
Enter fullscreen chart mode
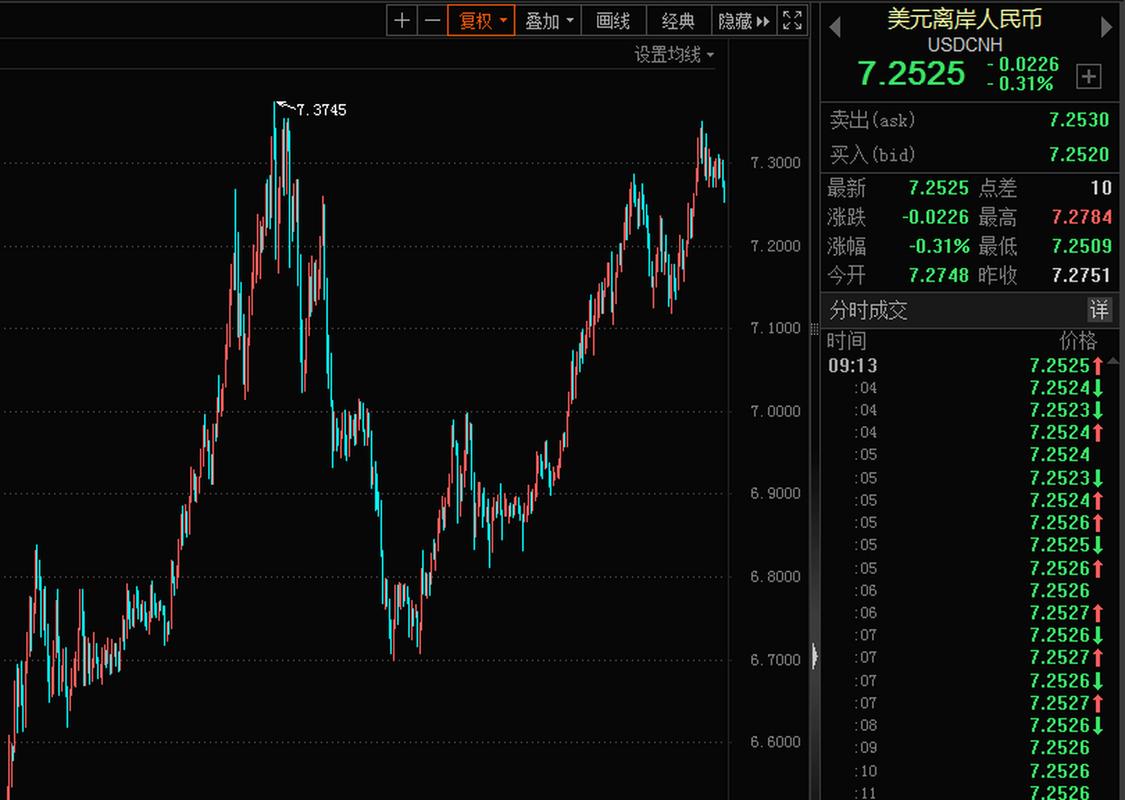[792, 20]
